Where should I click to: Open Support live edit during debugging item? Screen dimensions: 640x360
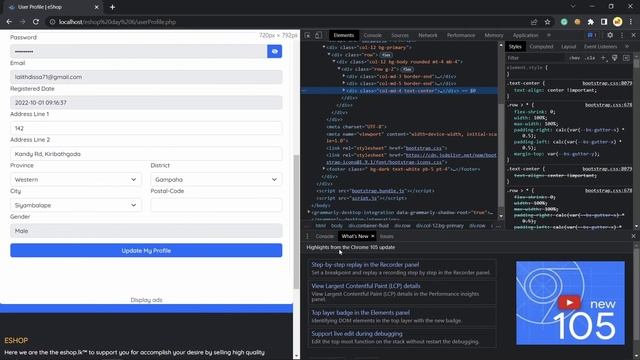coord(357,334)
